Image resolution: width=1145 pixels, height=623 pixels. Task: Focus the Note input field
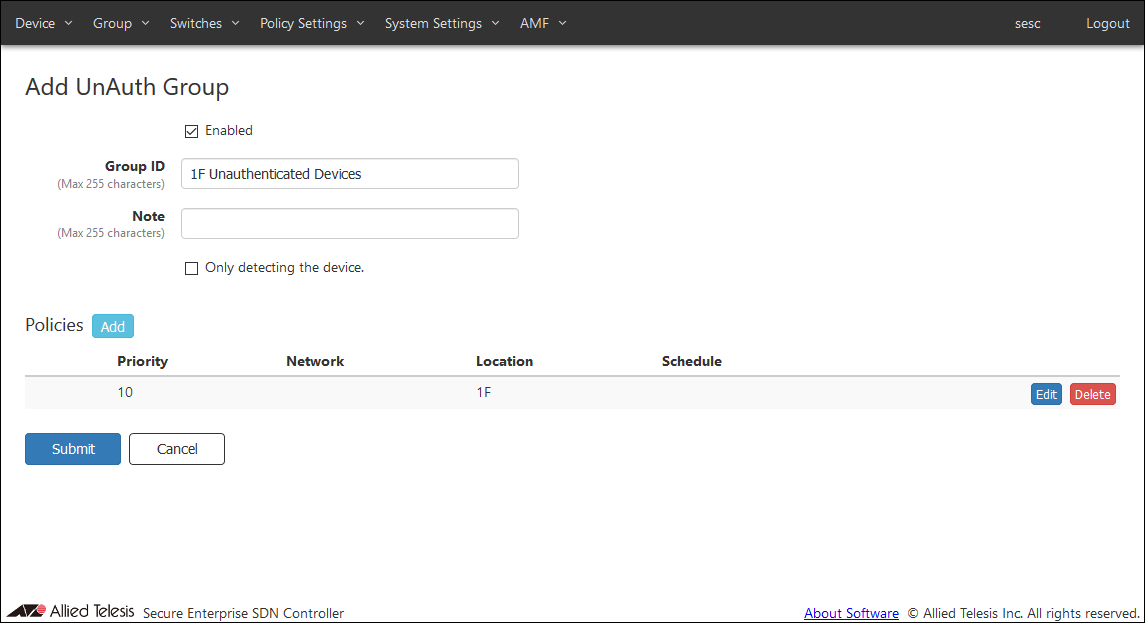(x=350, y=224)
